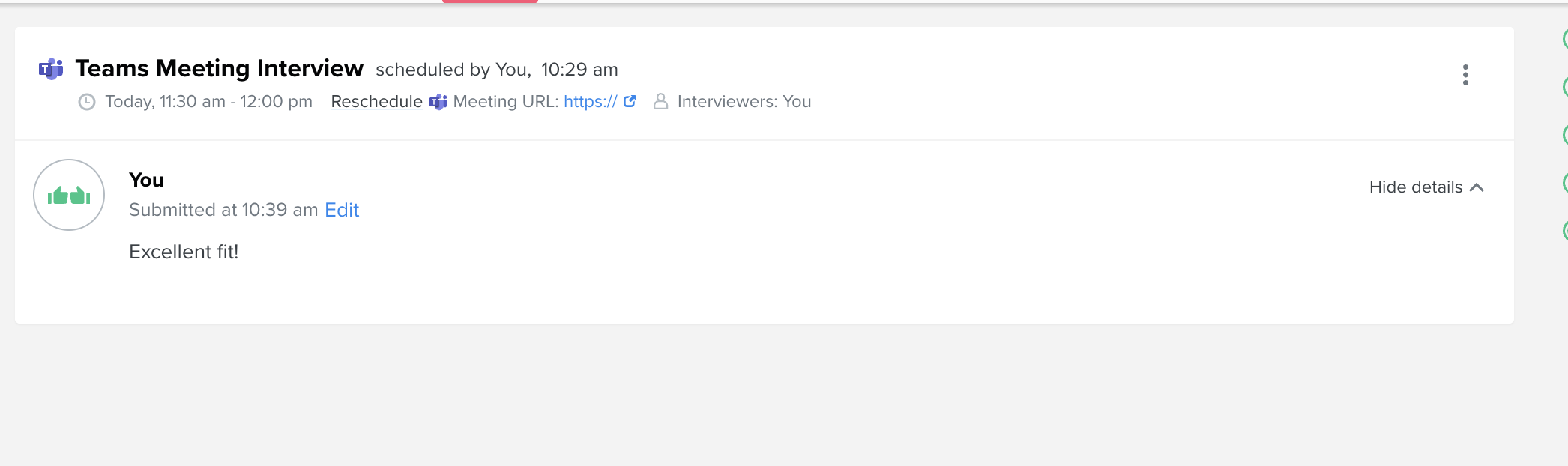Click the person icon beside Interviewers
This screenshot has height=466, width=1568.
(x=660, y=101)
